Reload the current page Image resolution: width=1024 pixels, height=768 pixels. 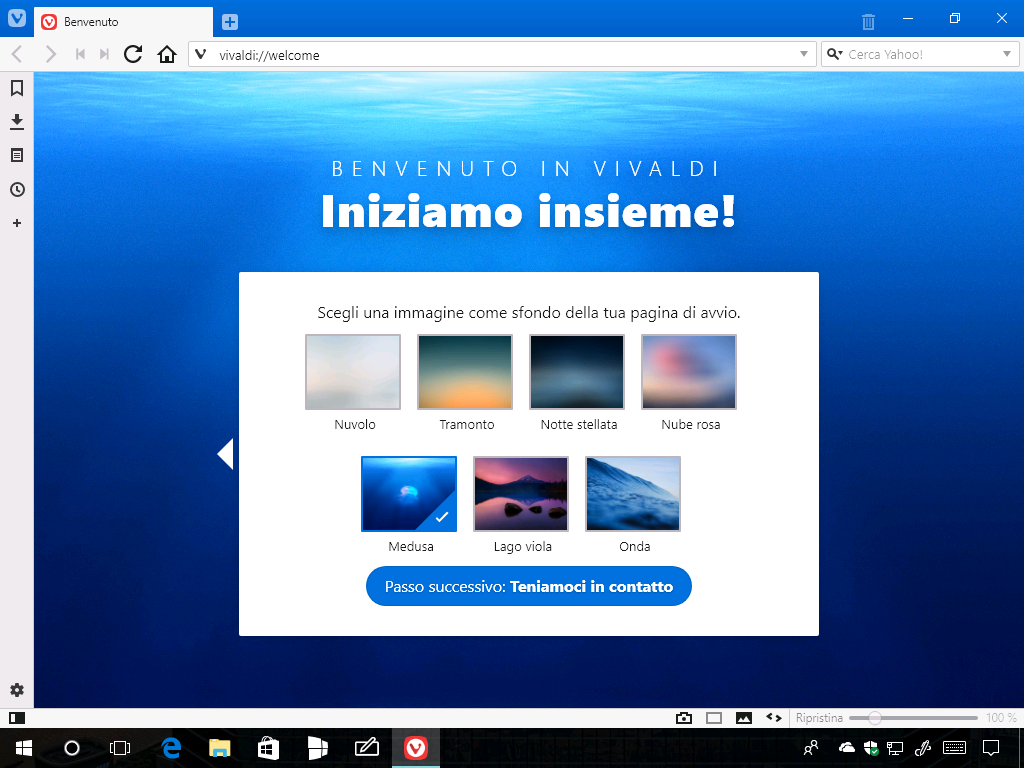[133, 54]
